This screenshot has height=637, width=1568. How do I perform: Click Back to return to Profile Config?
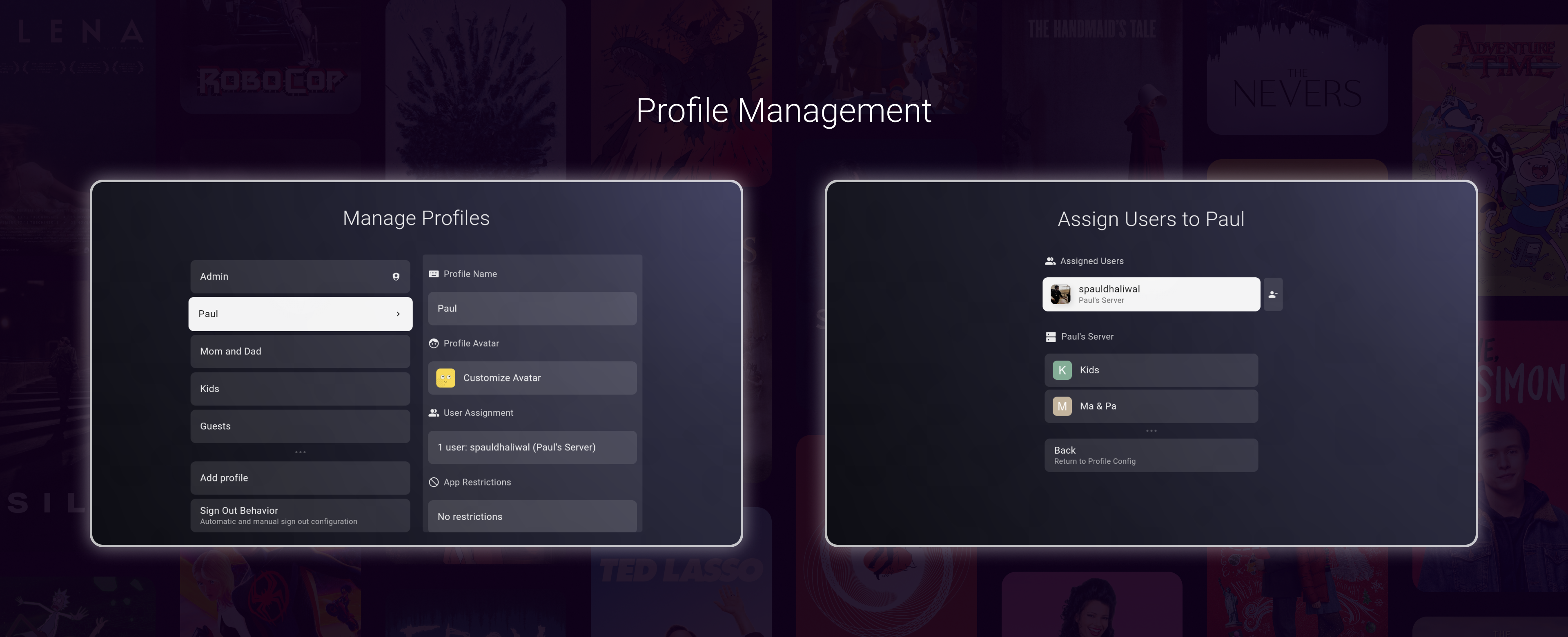[x=1151, y=455]
